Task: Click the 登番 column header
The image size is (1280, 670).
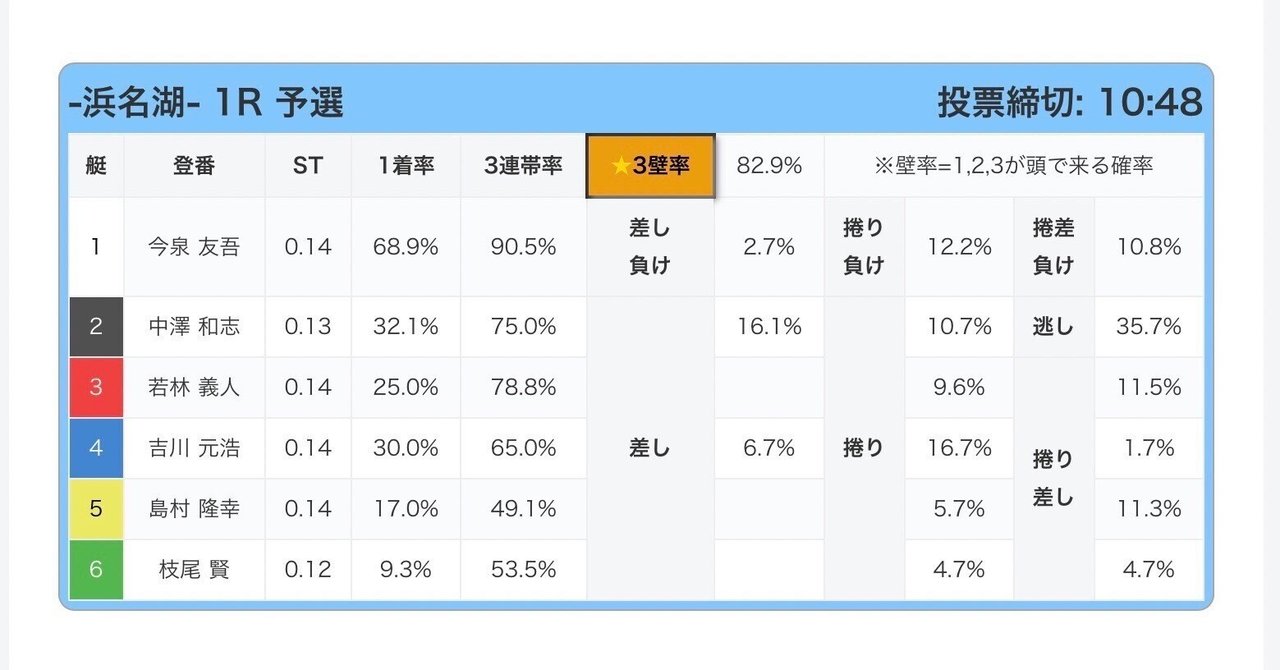Action: point(194,166)
